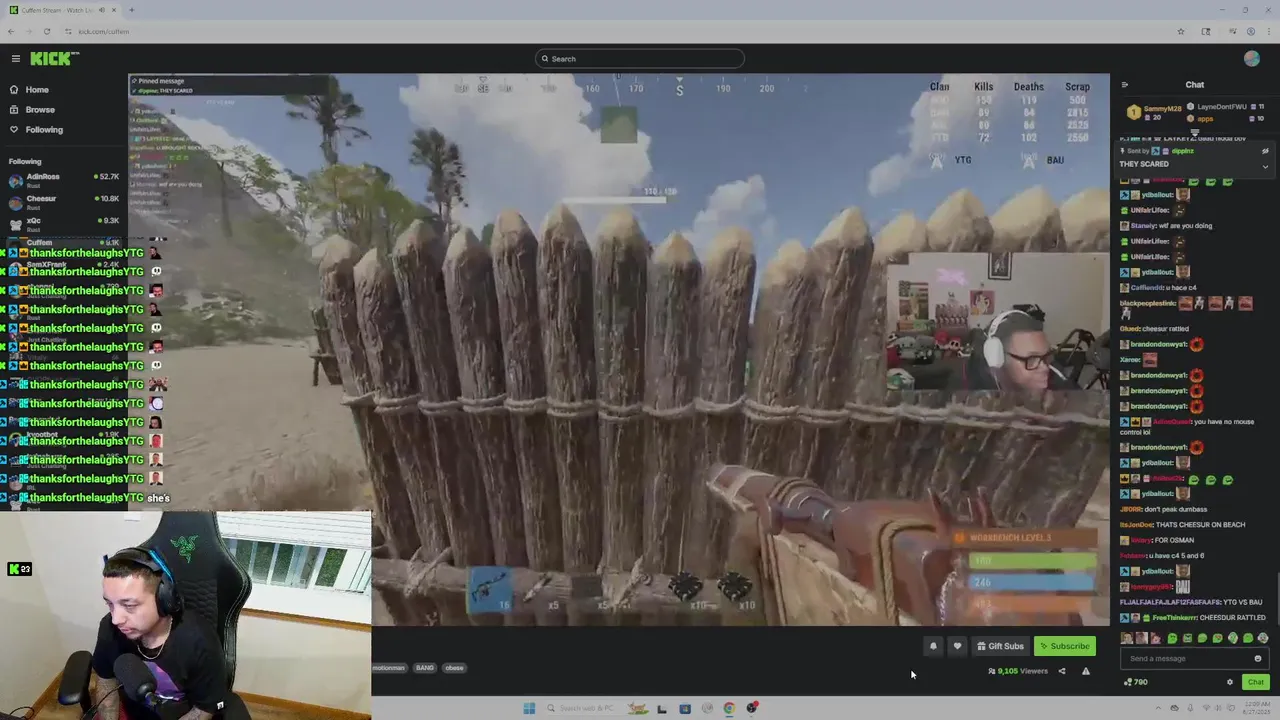Follow channel with heart button
The height and width of the screenshot is (720, 1280).
pos(957,646)
